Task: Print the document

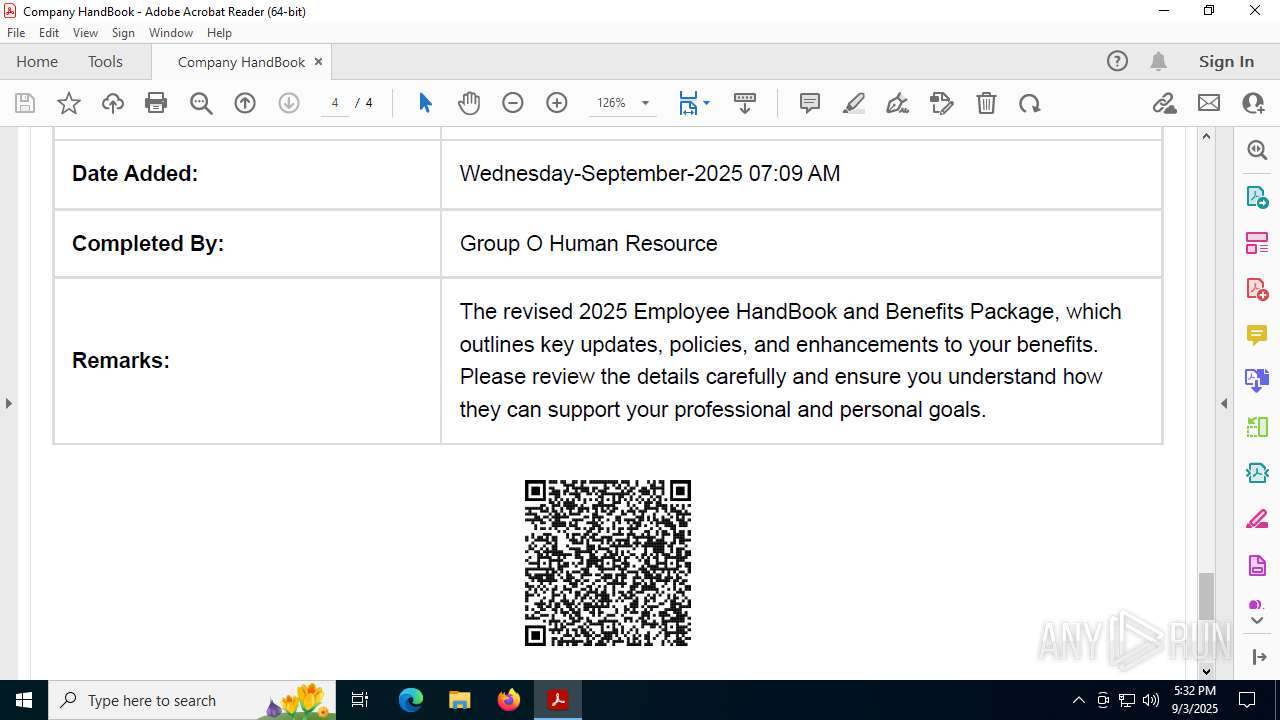Action: click(x=156, y=103)
